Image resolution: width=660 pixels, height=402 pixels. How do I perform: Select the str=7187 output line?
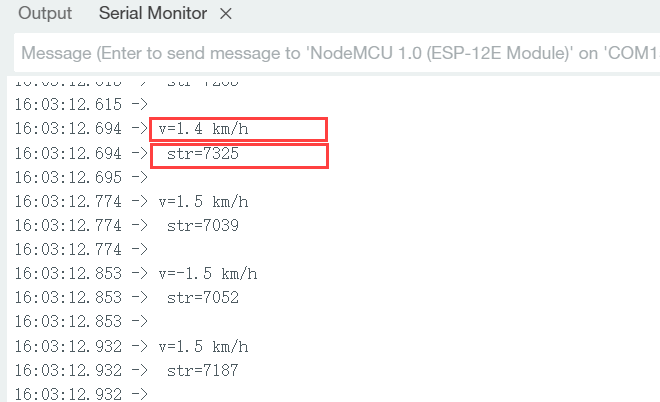203,370
